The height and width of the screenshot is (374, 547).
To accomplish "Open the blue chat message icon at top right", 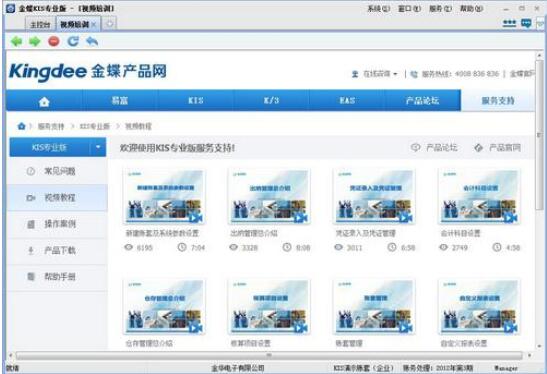I will point(526,23).
